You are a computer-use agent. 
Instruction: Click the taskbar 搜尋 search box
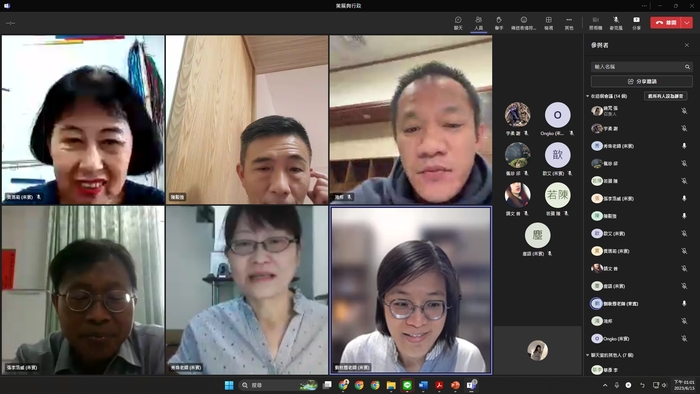tap(279, 385)
